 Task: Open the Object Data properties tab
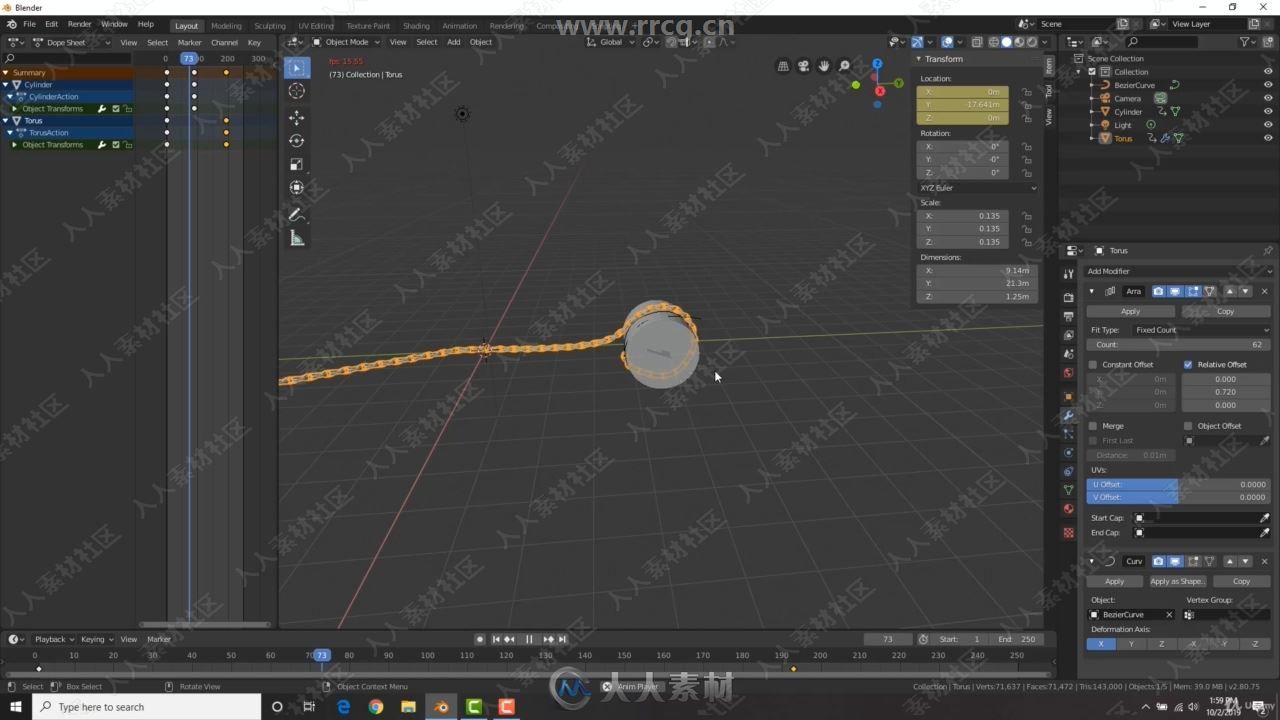click(x=1068, y=490)
